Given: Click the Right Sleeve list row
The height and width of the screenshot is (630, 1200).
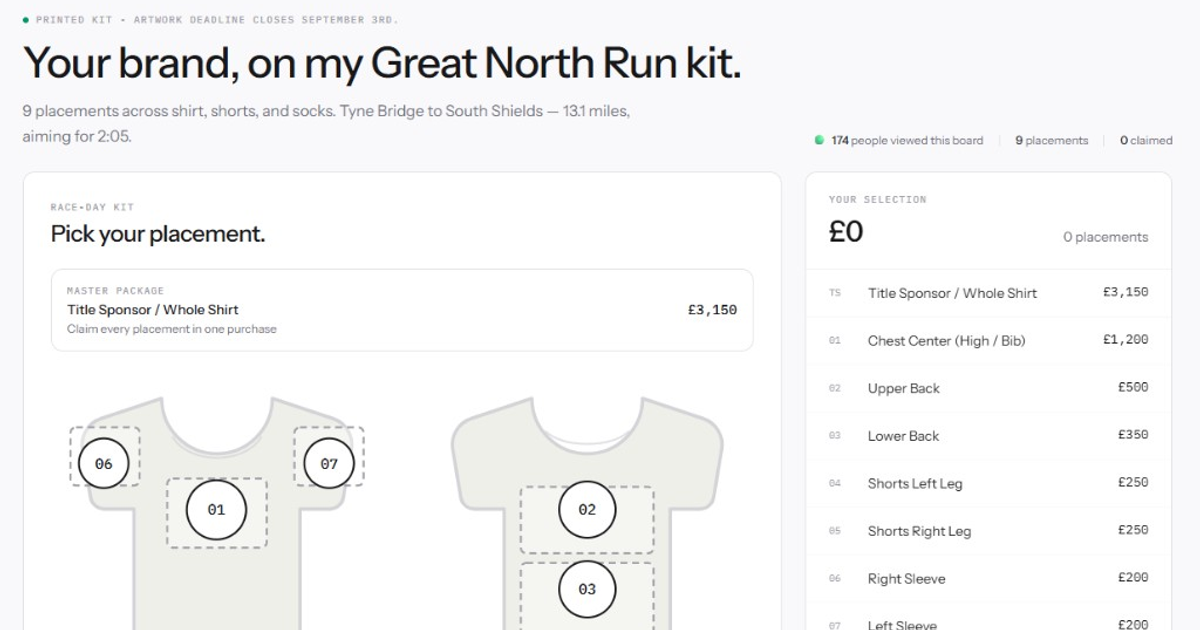Looking at the screenshot, I should pyautogui.click(x=988, y=578).
